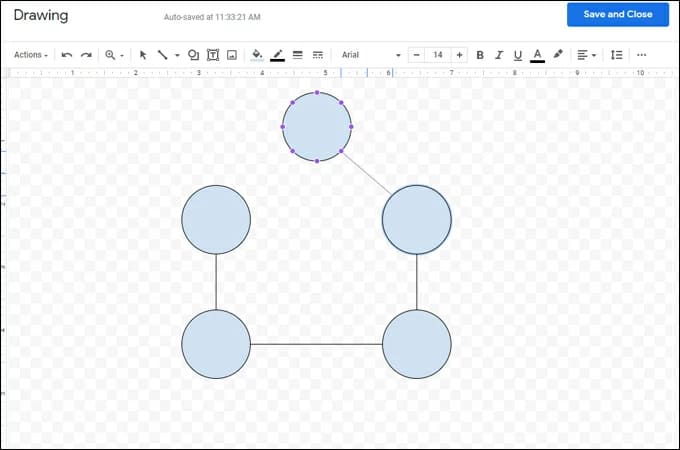
Task: Click the Image insert icon
Action: pyautogui.click(x=232, y=55)
